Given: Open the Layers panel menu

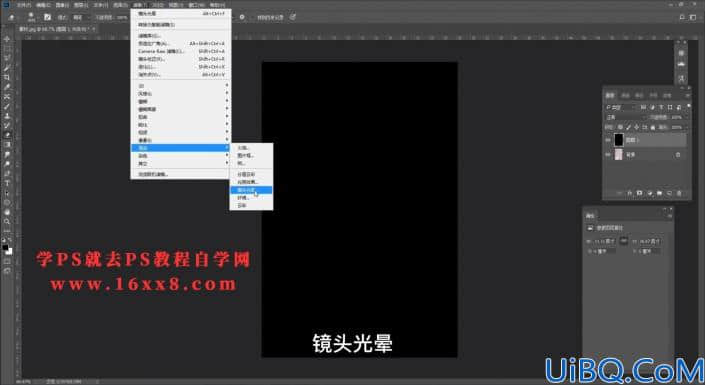Looking at the screenshot, I should (x=687, y=95).
